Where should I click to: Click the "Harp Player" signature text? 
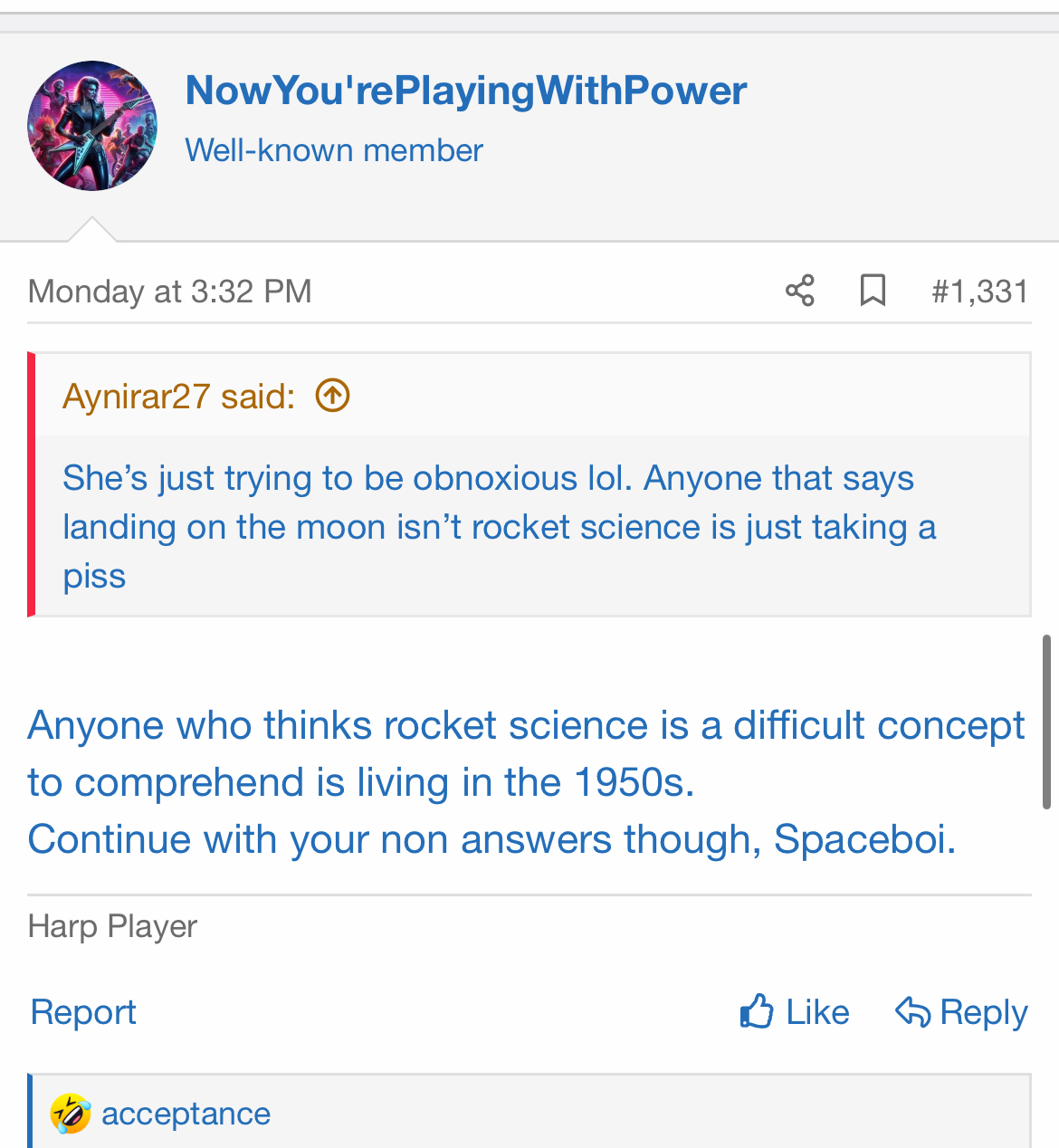[112, 926]
